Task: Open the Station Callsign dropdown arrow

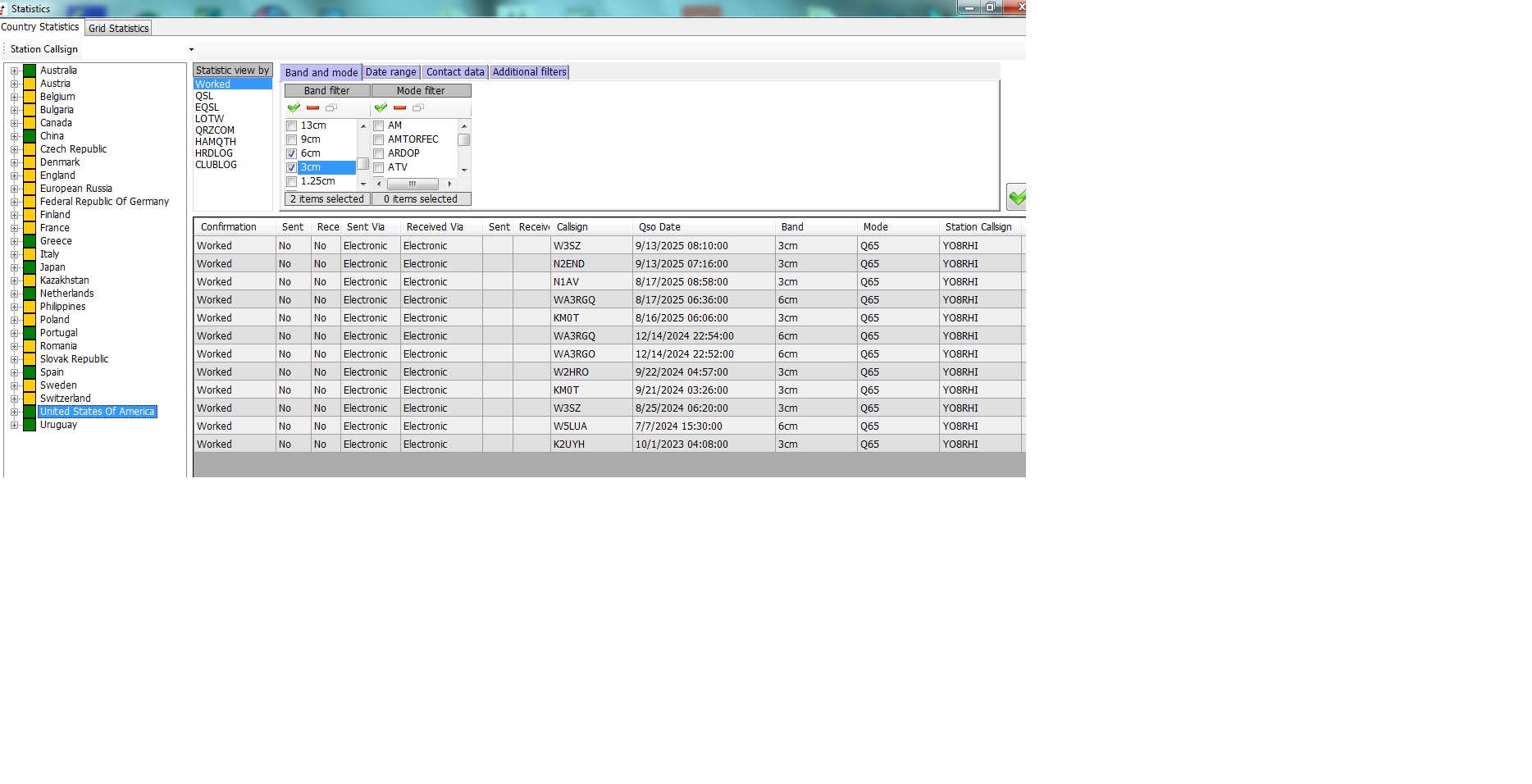Action: (191, 49)
